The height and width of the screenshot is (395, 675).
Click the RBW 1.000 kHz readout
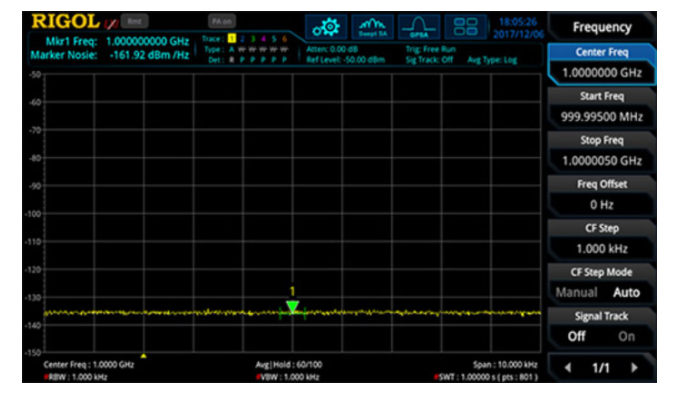click(x=76, y=377)
